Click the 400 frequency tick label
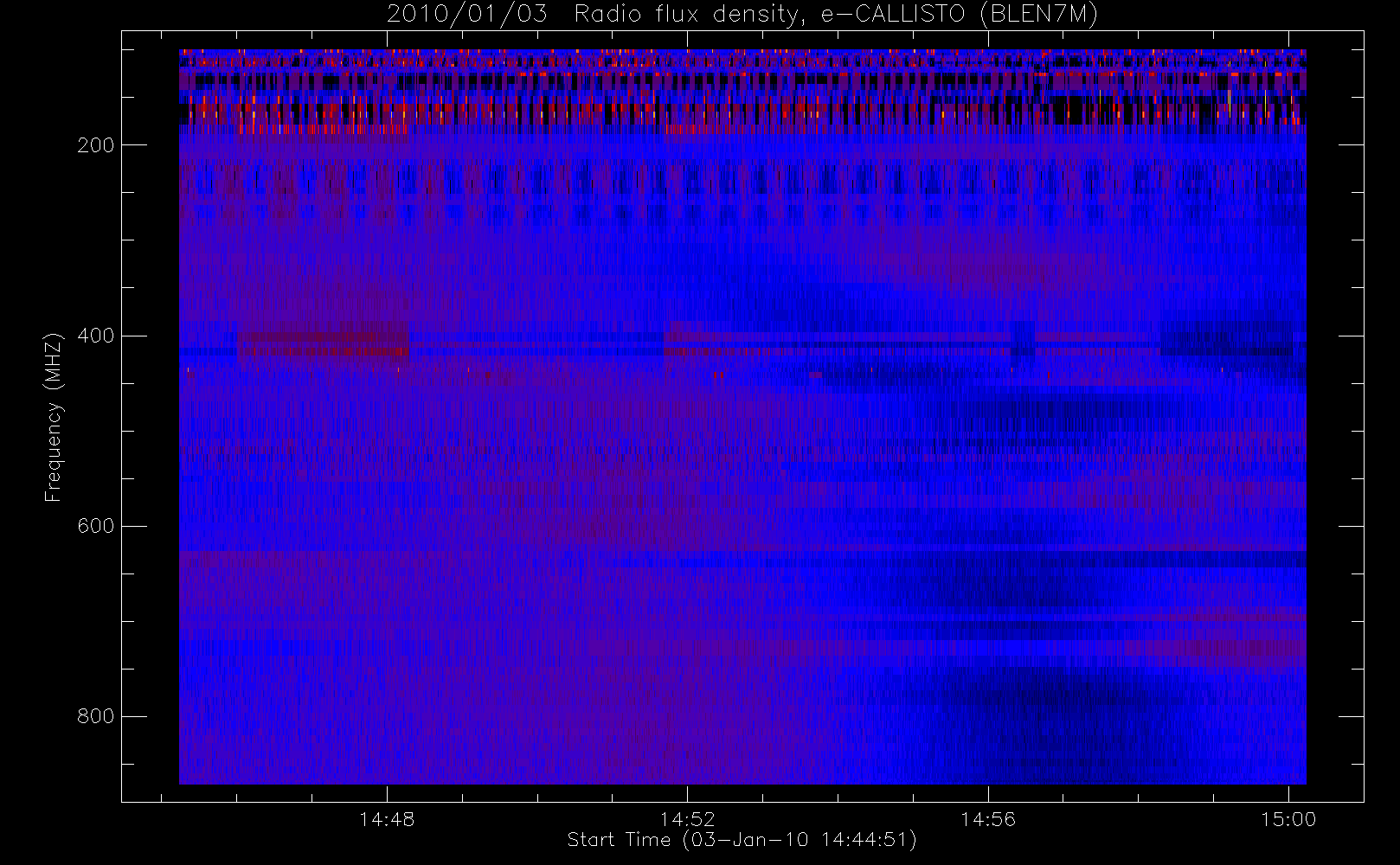Viewport: 1400px width, 865px height. coord(96,336)
